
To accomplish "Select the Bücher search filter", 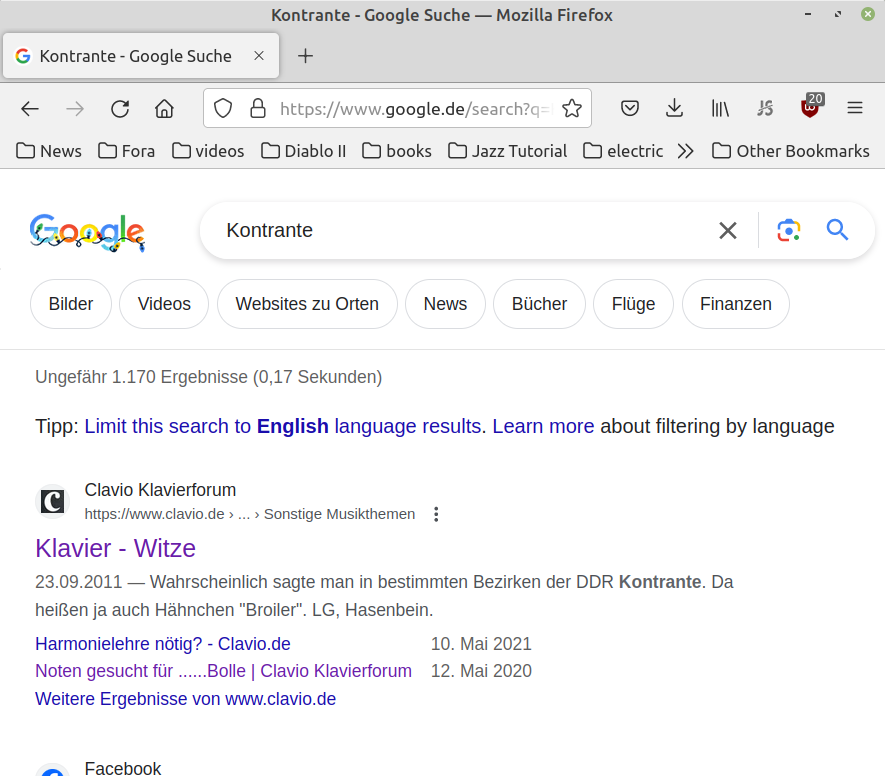I will [x=539, y=304].
